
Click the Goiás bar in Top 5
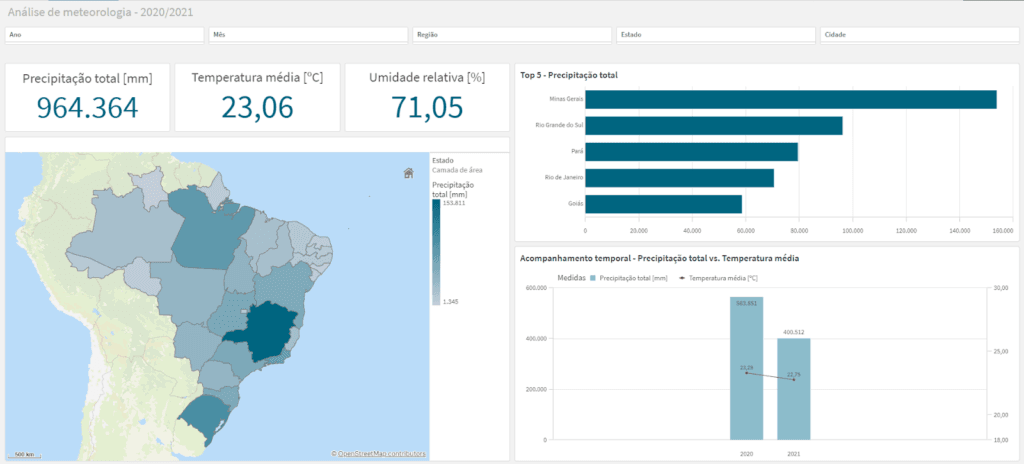[663, 204]
